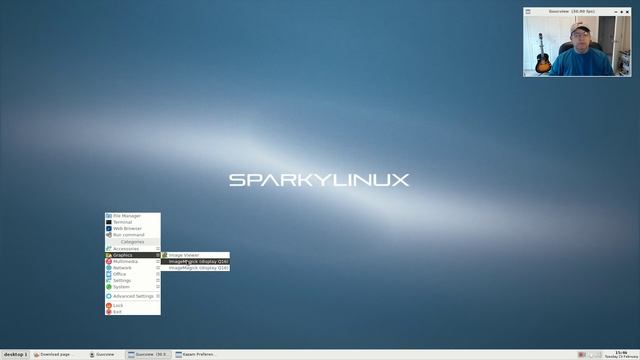Viewport: 640px width, 360px height.
Task: Open Guvcview window menu icon in titlebar
Action: [528, 12]
